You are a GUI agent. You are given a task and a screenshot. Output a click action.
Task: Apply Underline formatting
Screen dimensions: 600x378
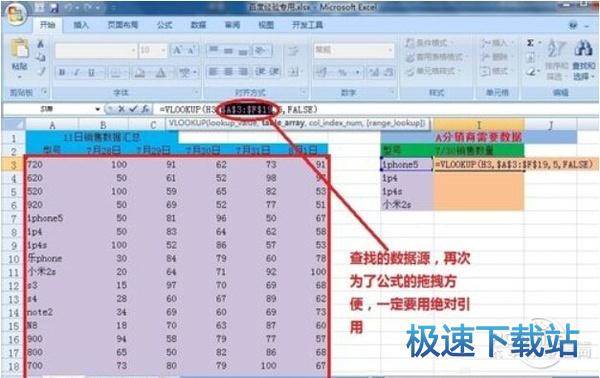[91, 72]
